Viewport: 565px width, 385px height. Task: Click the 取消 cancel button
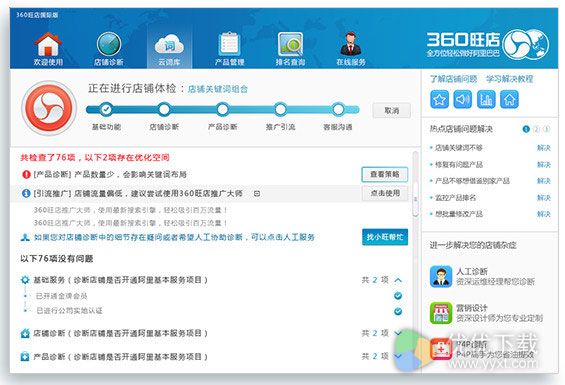tap(391, 111)
